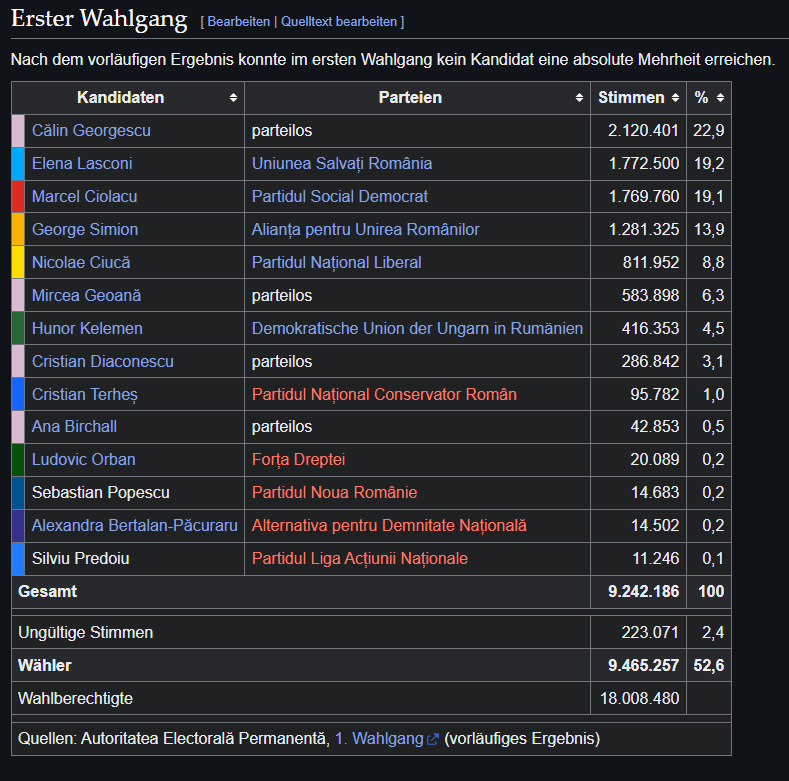The width and height of the screenshot is (789, 781).
Task: Open Mircea Geoană article
Action: pos(87,295)
